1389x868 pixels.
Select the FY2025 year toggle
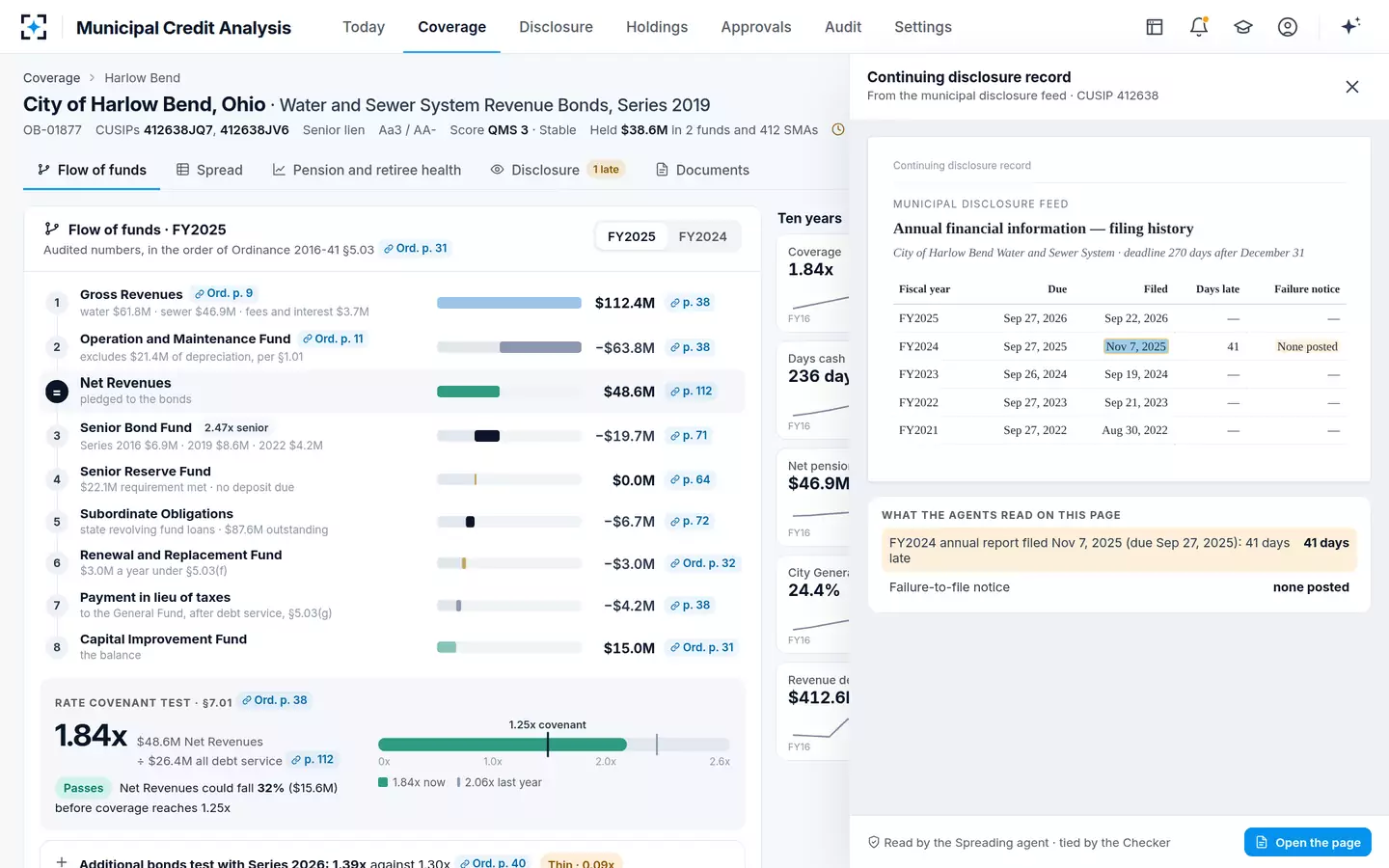coord(632,236)
